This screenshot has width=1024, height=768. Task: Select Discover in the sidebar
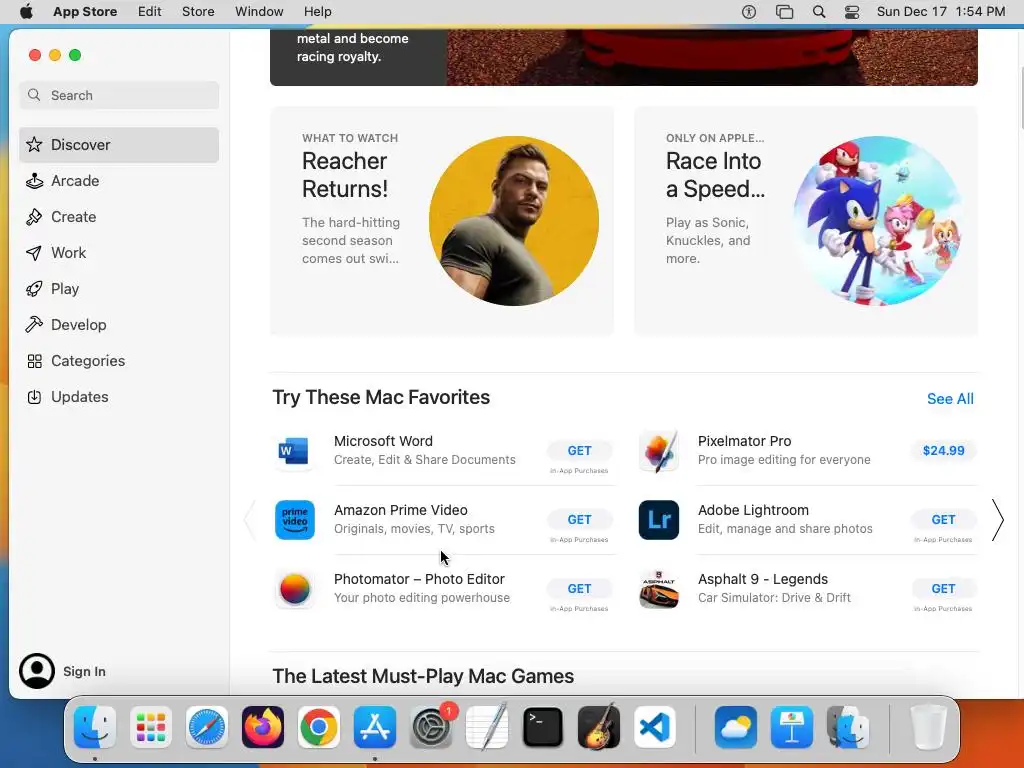coord(119,145)
